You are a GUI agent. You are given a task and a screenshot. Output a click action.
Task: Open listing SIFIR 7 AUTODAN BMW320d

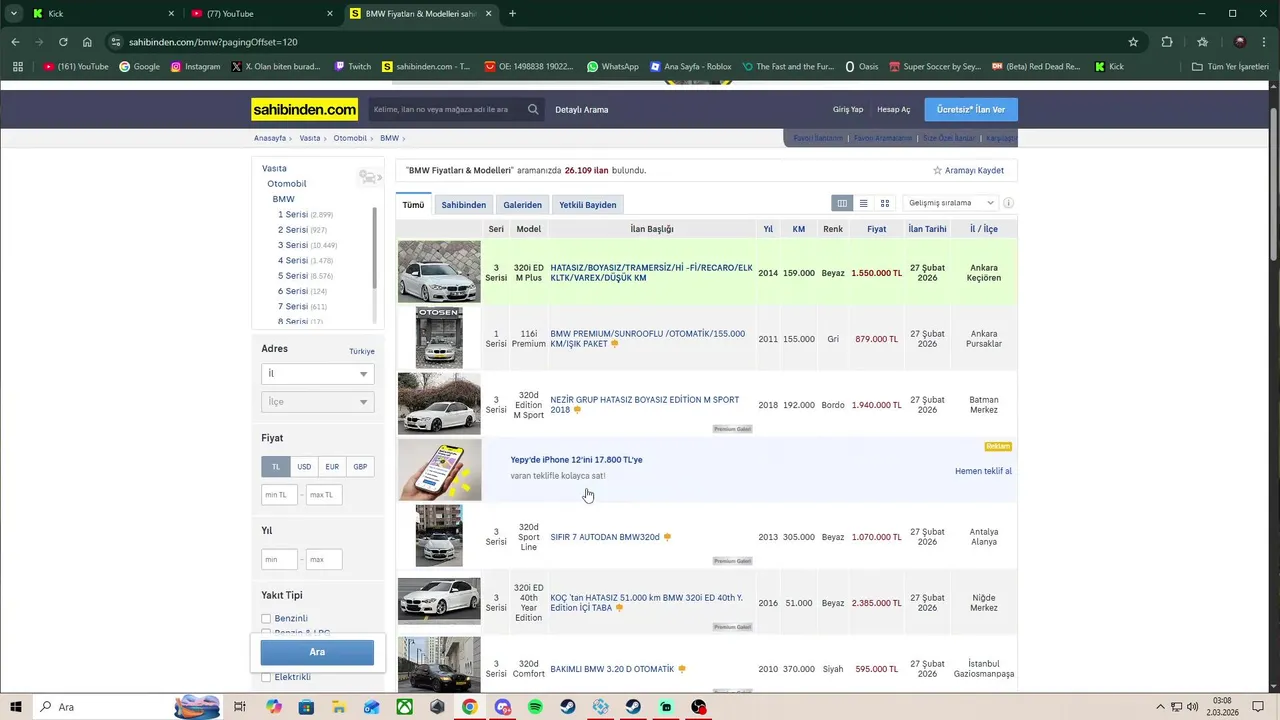(605, 537)
